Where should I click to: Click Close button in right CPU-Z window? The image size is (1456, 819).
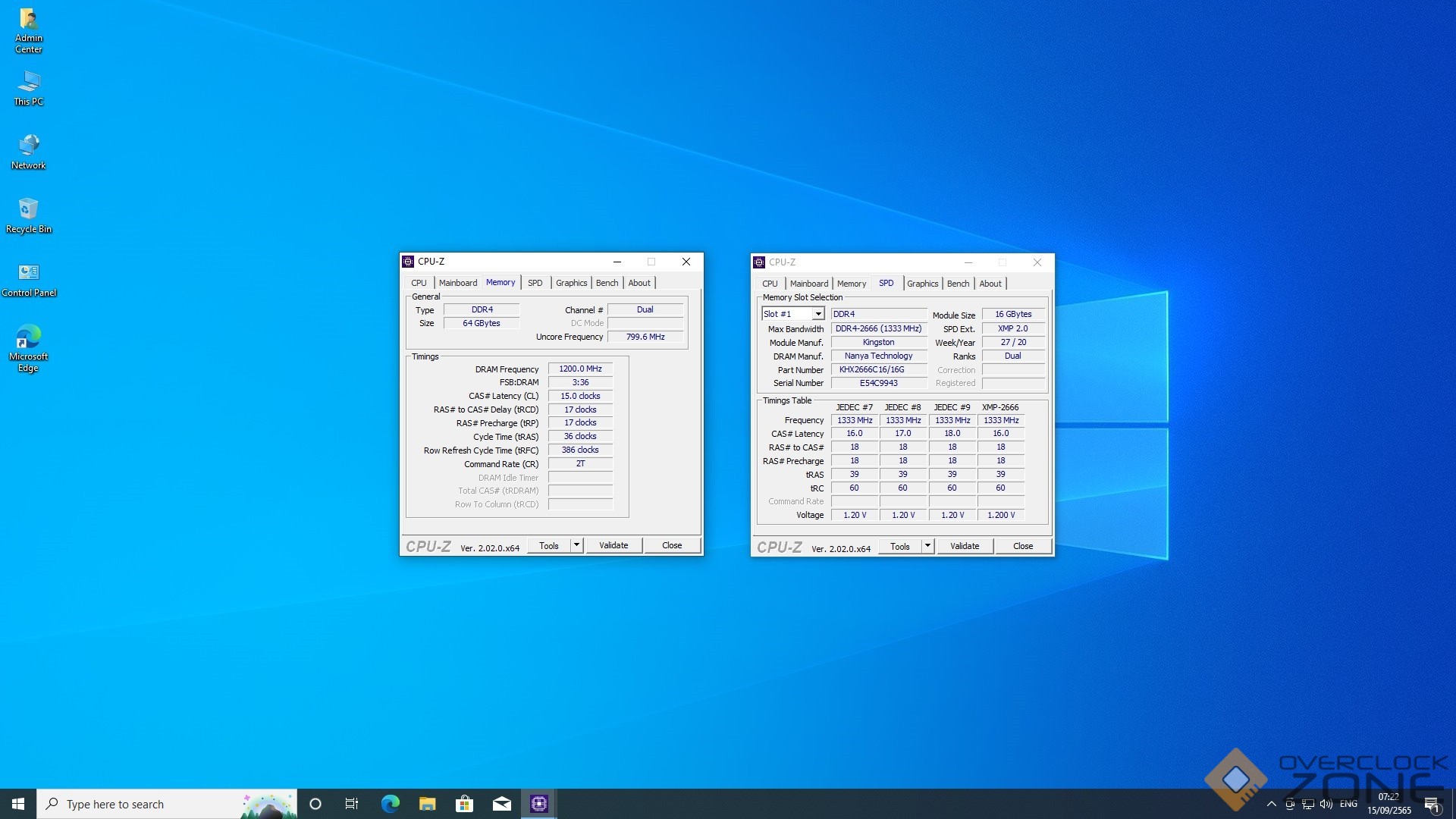[1022, 546]
